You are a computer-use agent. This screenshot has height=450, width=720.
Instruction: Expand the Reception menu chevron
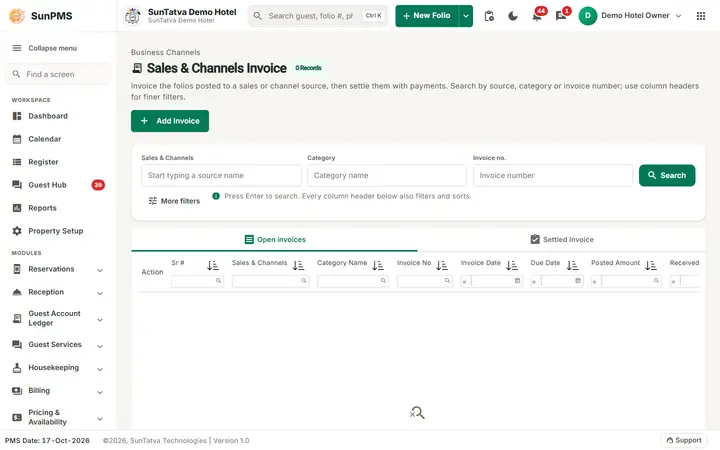[x=100, y=293]
